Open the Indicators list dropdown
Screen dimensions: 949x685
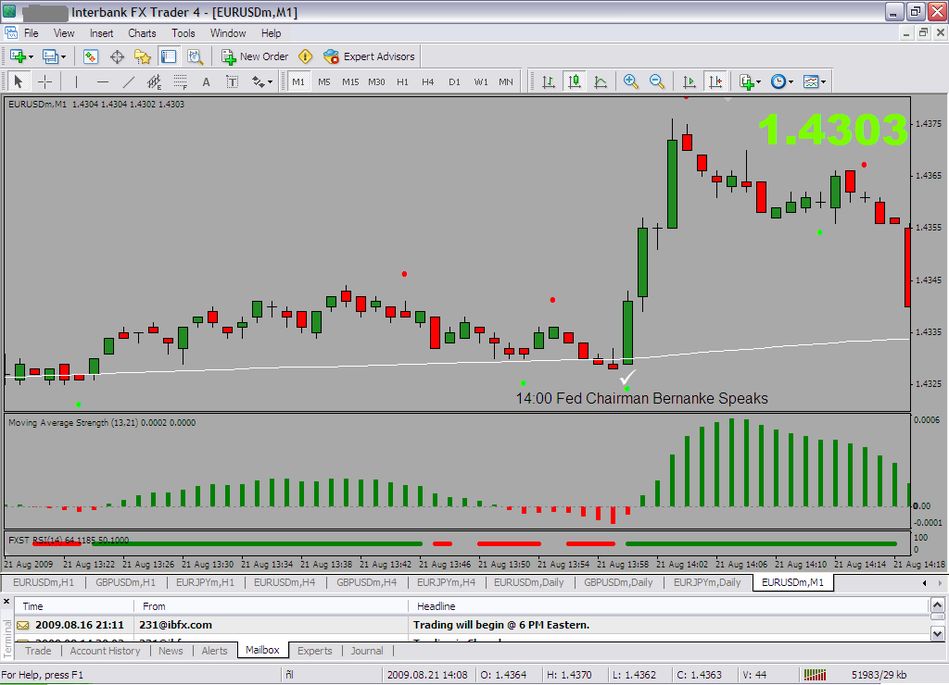(750, 82)
